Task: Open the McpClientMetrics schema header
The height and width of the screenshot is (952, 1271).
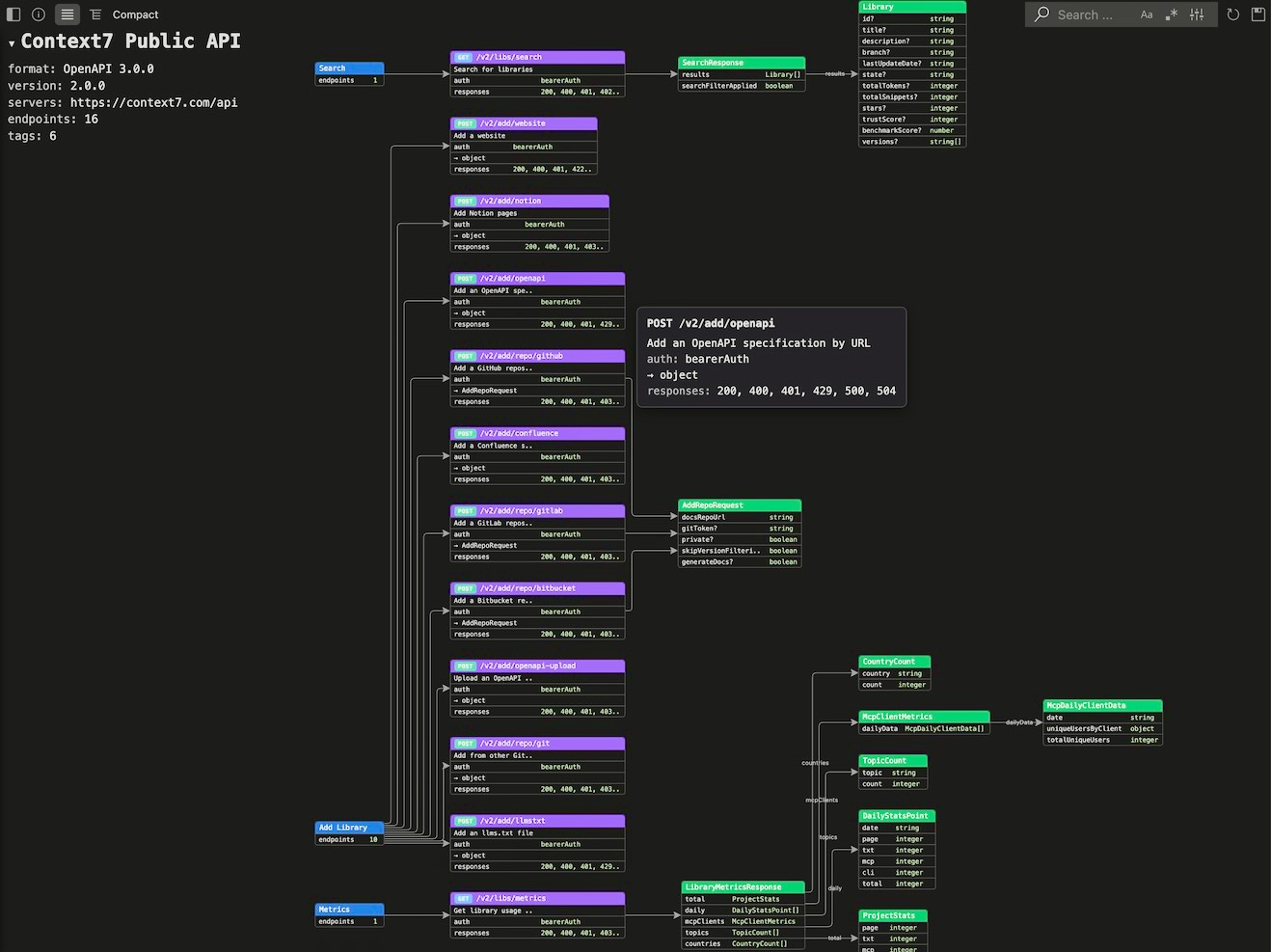Action: click(924, 717)
